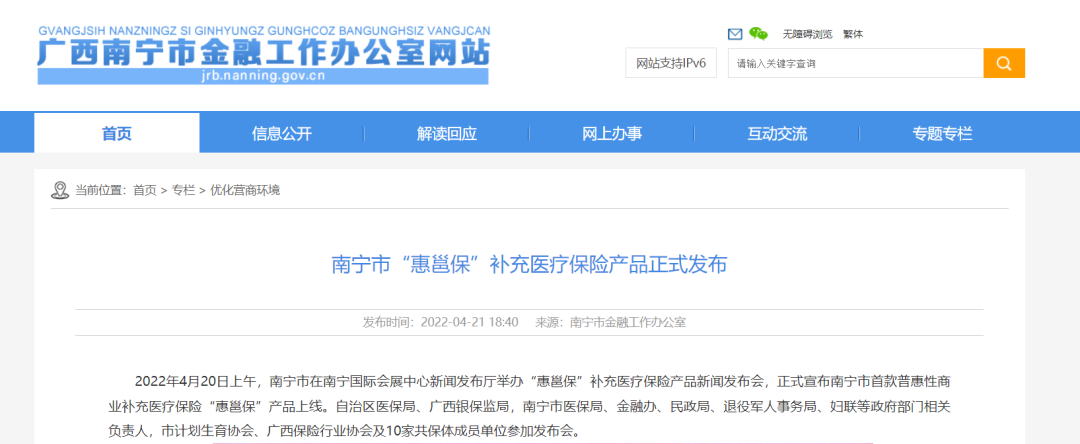This screenshot has width=1080, height=444.
Task: Open the site logo banner
Action: click(263, 55)
